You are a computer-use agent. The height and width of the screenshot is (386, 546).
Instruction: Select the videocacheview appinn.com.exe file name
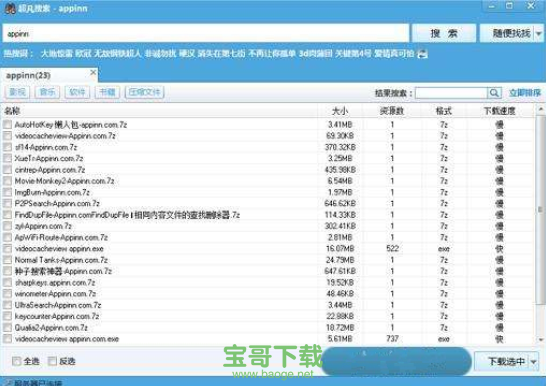pyautogui.click(x=67, y=339)
